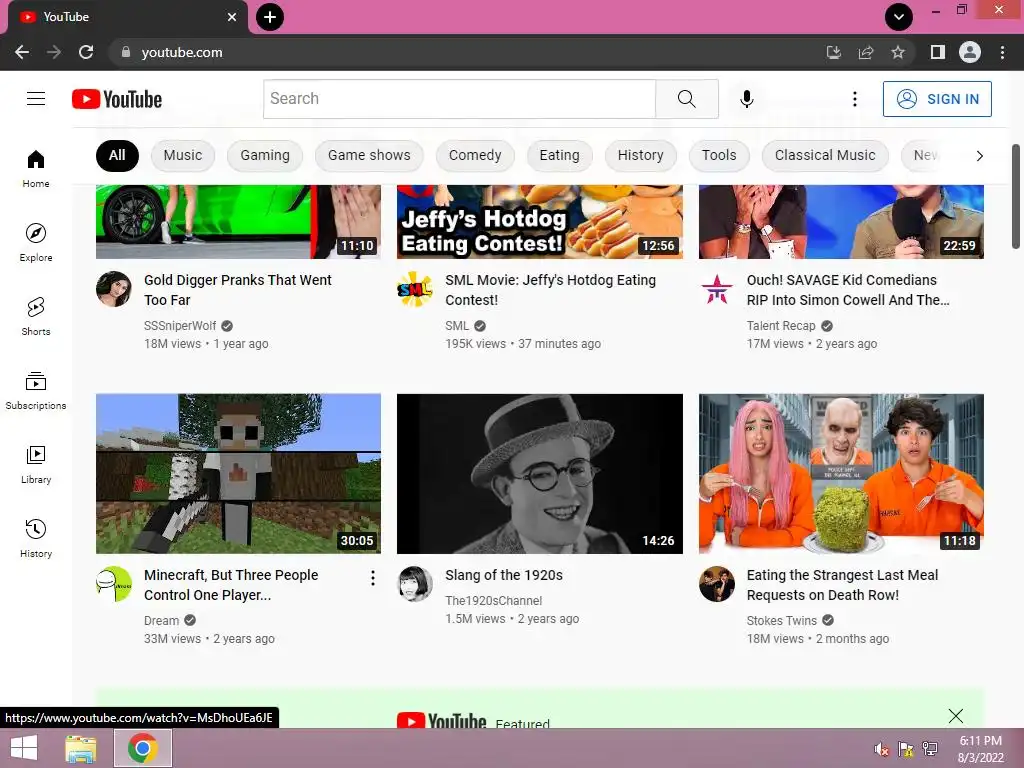Open File Explorer from taskbar

80,748
